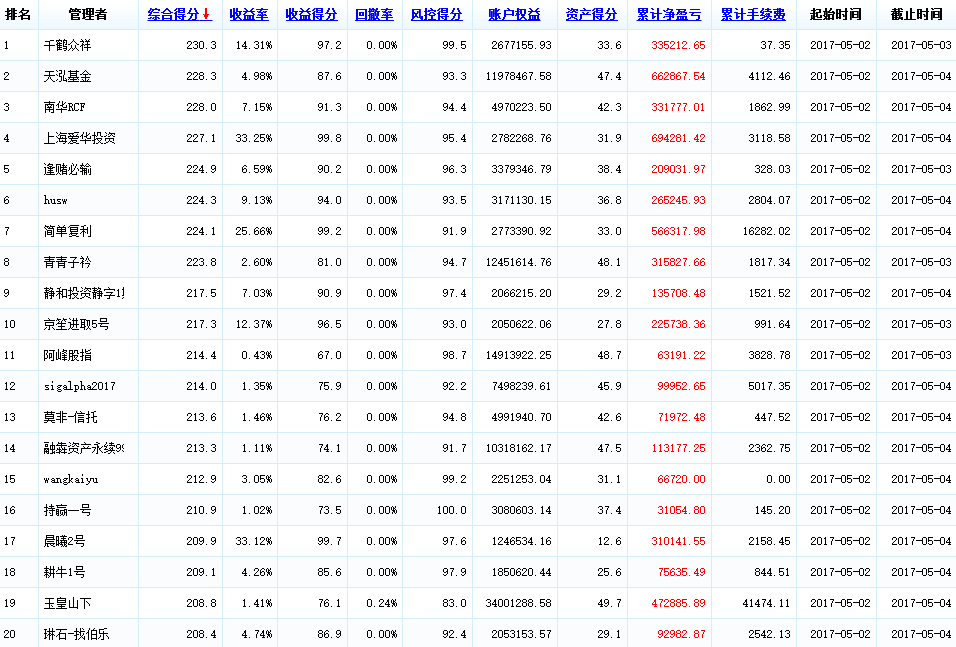Click commission fee 41474.11
This screenshot has width=956, height=647.
(766, 604)
